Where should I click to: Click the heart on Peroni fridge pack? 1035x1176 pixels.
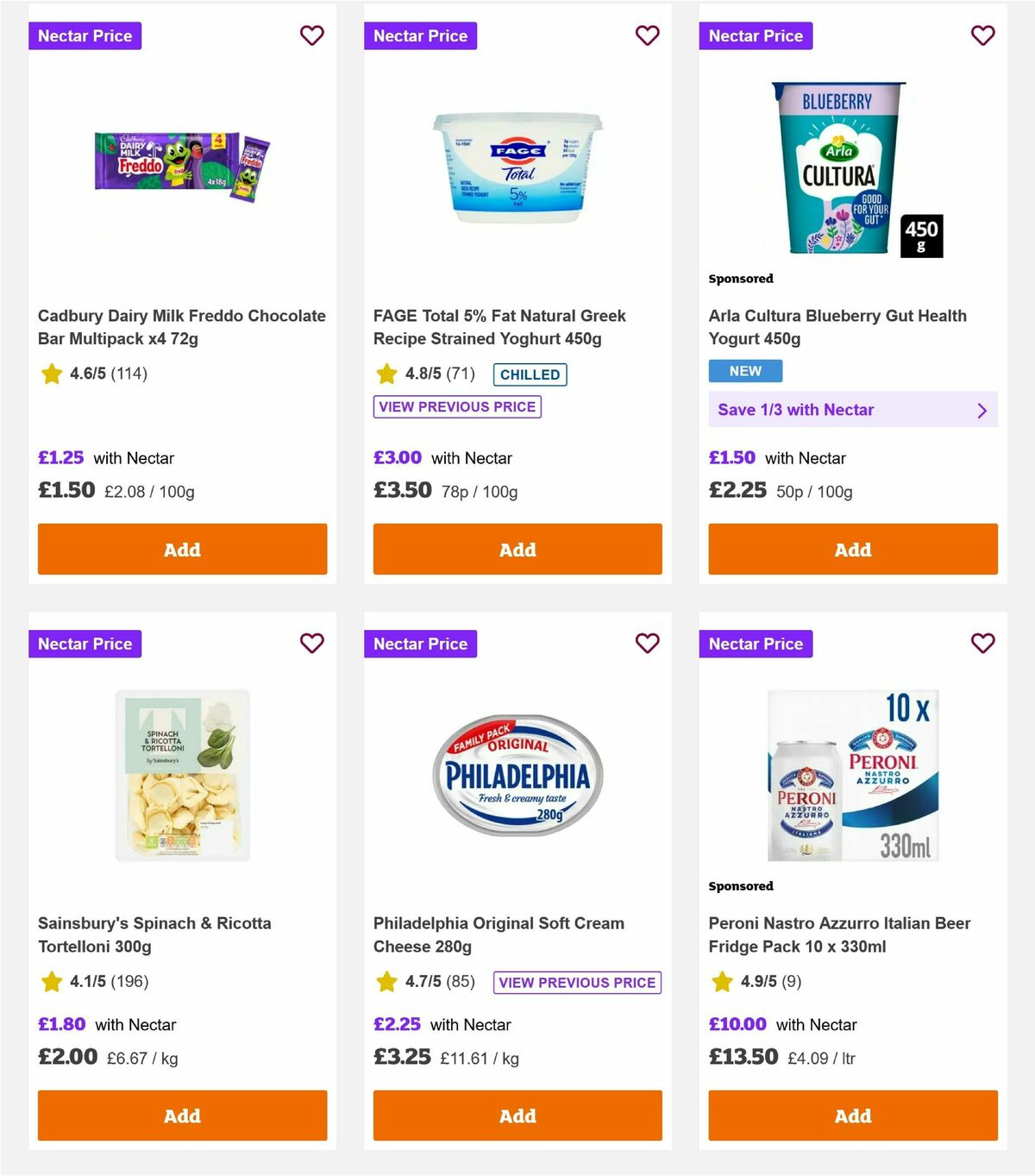(982, 643)
